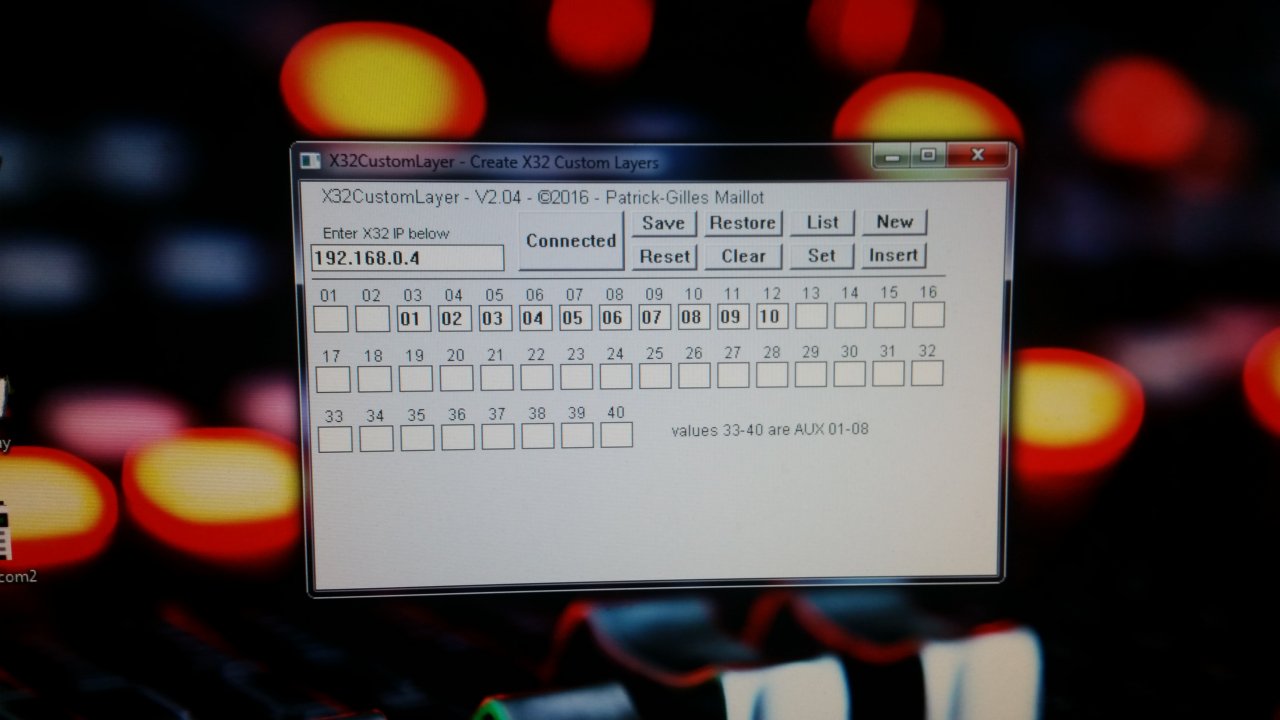Select the empty slot 20 box

(456, 378)
